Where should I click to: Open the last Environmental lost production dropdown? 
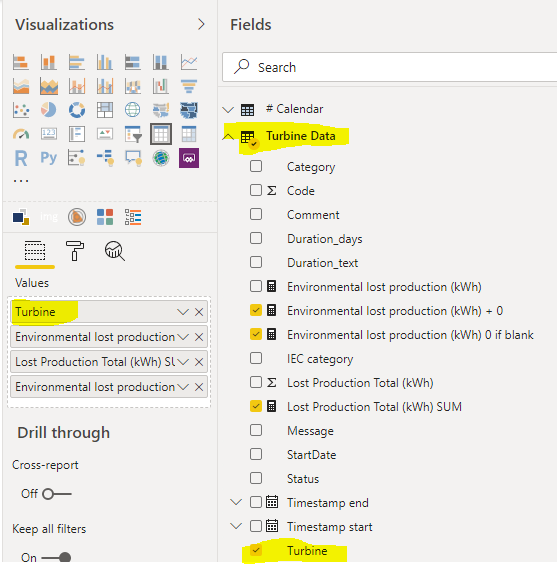click(183, 387)
